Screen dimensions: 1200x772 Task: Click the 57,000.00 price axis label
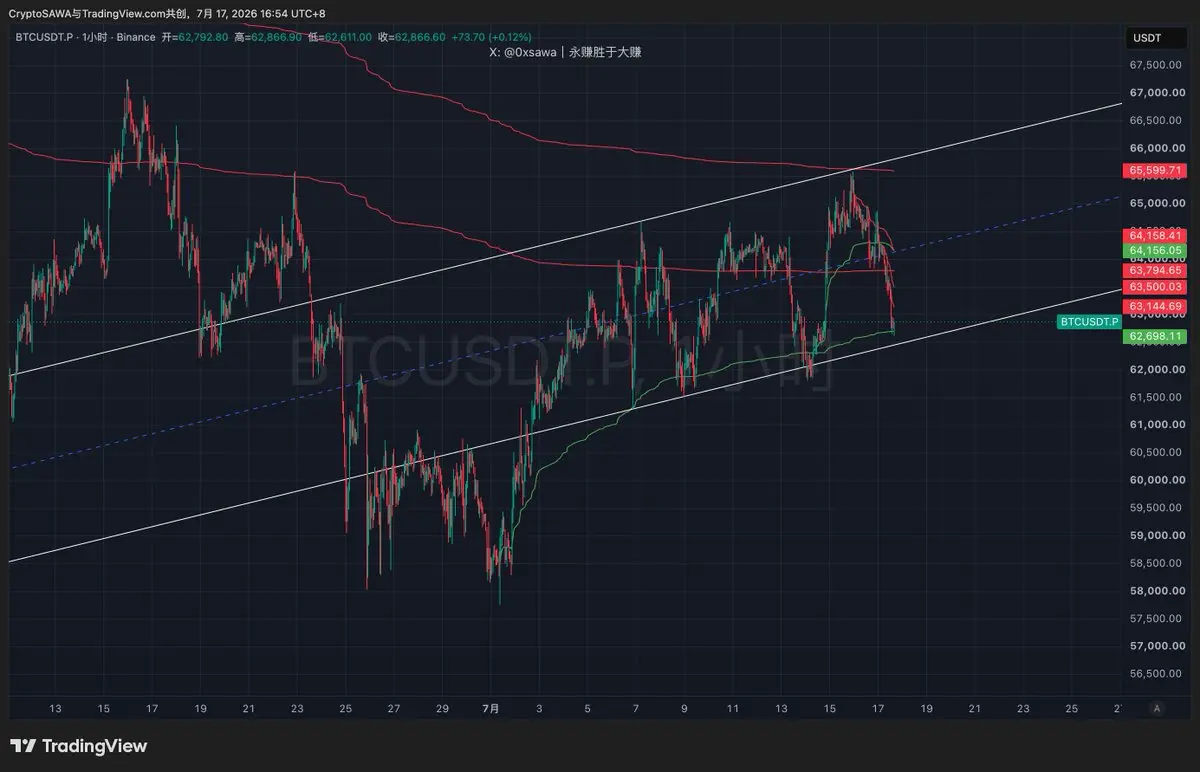(x=1157, y=646)
